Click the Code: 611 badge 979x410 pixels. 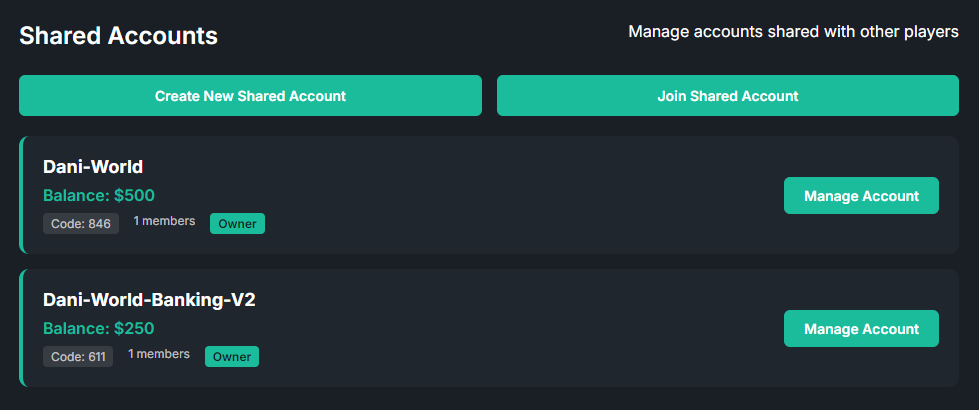point(78,356)
